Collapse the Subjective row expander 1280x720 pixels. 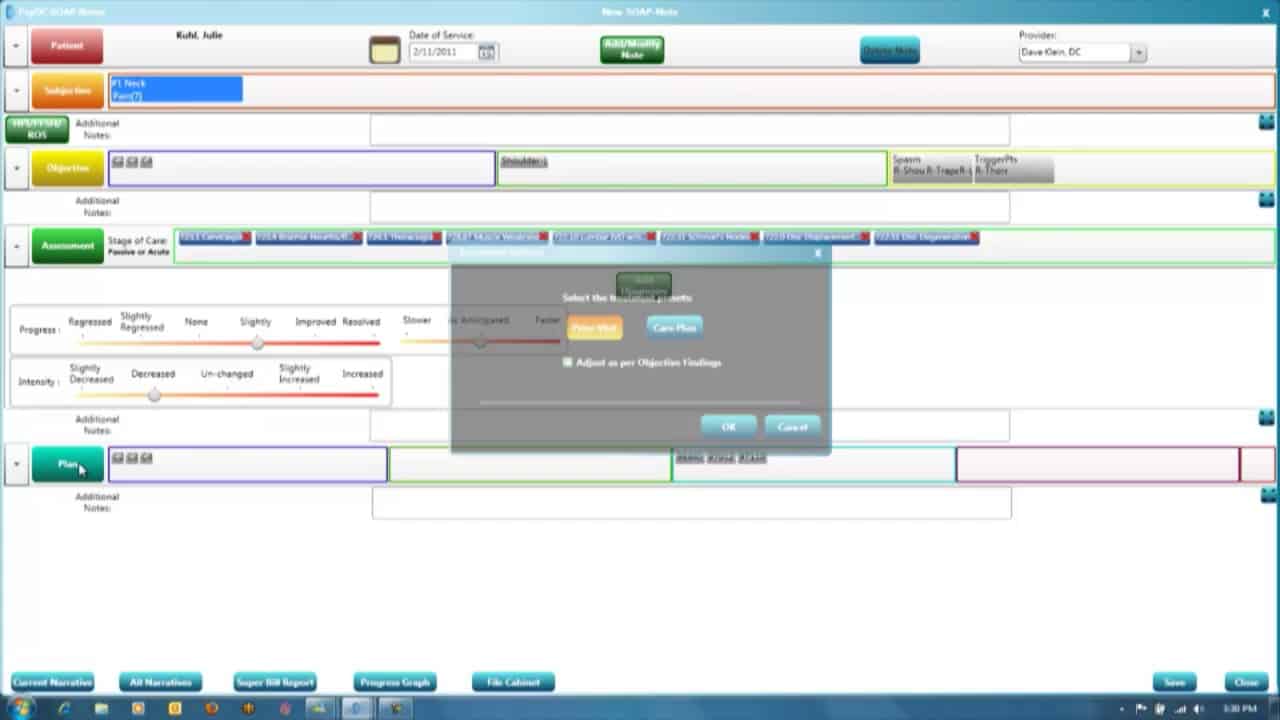tap(16, 91)
